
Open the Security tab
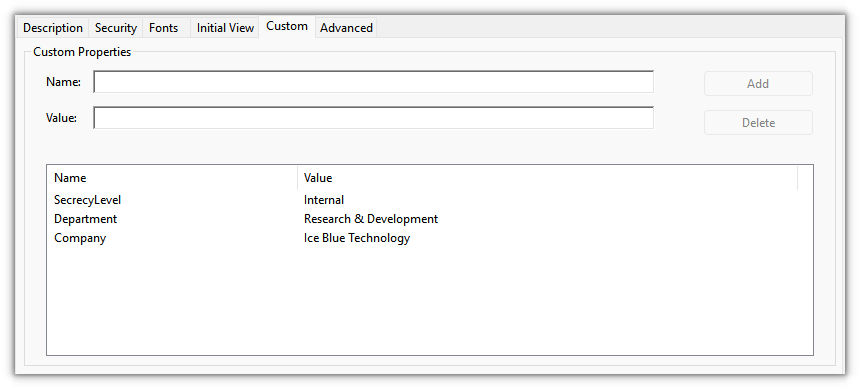tap(116, 28)
